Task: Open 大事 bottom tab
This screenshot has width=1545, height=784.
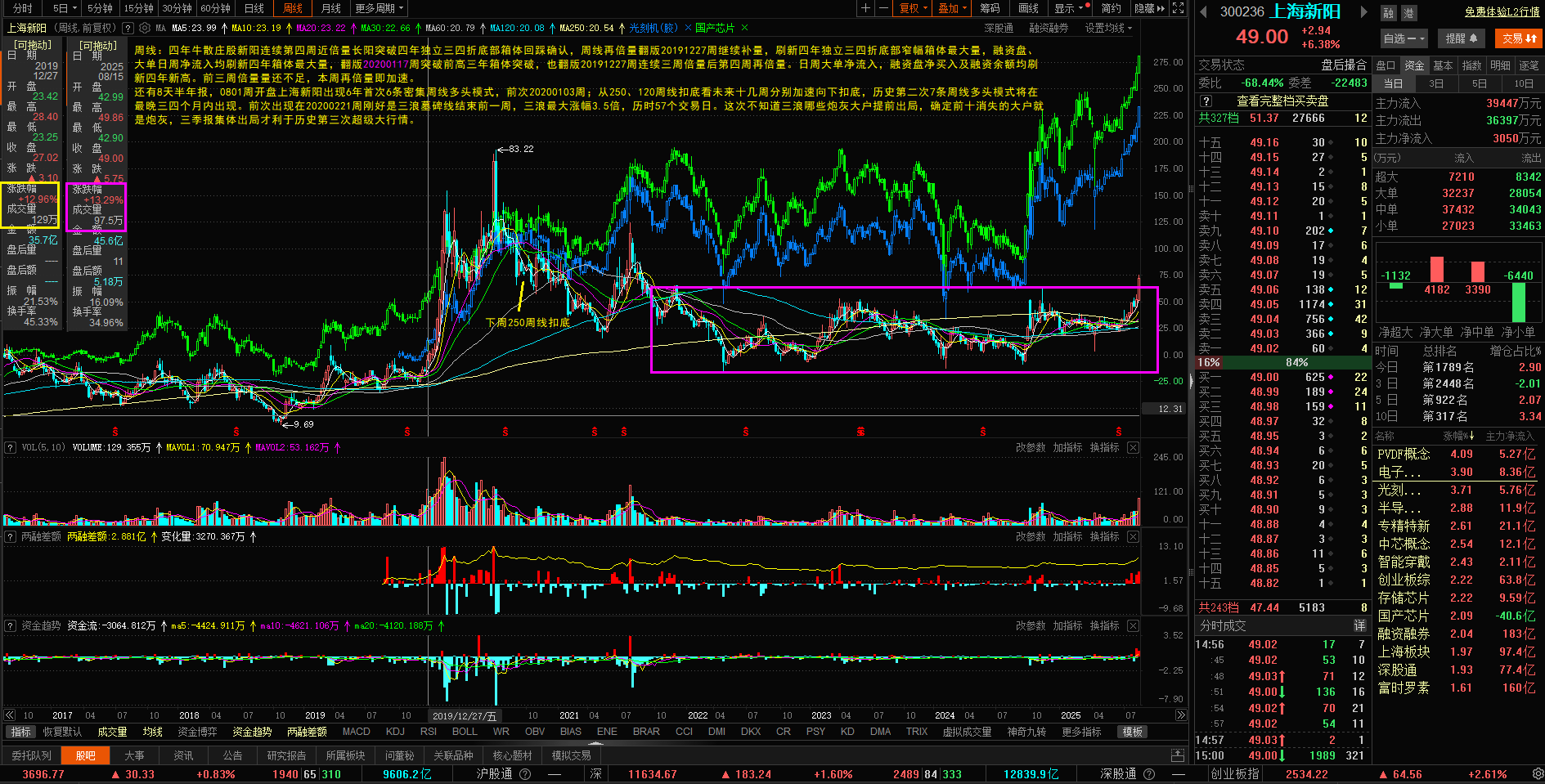Action: pos(134,755)
